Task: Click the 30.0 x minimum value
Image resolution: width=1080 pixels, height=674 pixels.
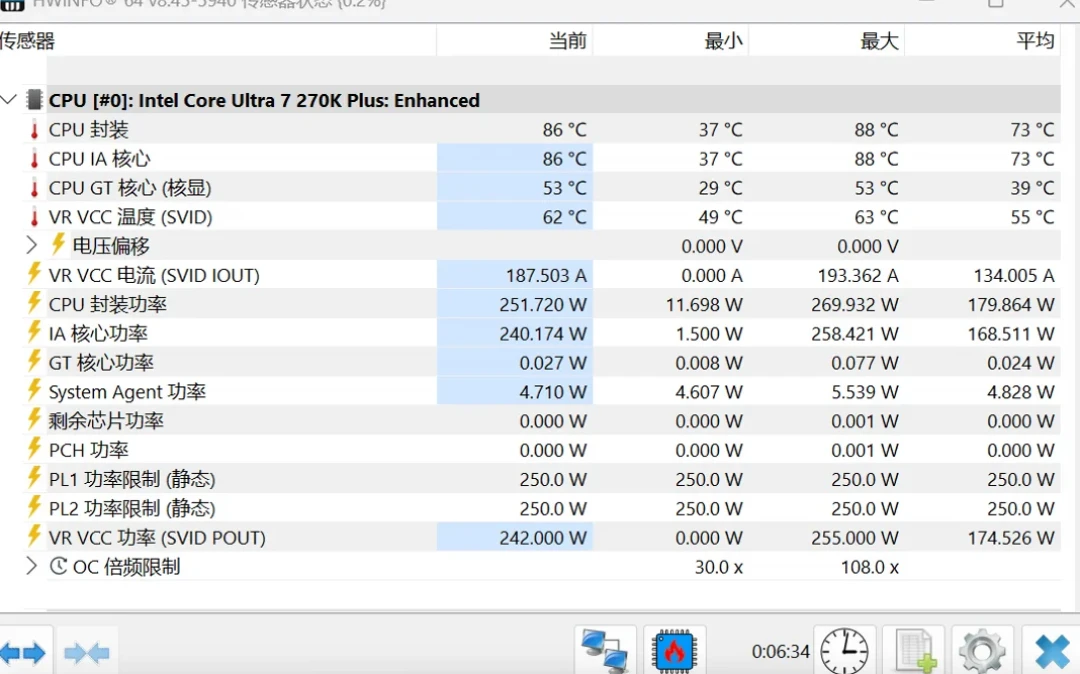Action: (718, 567)
